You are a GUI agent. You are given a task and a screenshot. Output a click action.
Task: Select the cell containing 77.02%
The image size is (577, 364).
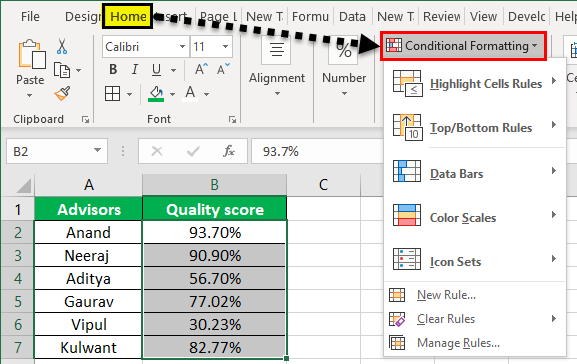[x=215, y=301]
